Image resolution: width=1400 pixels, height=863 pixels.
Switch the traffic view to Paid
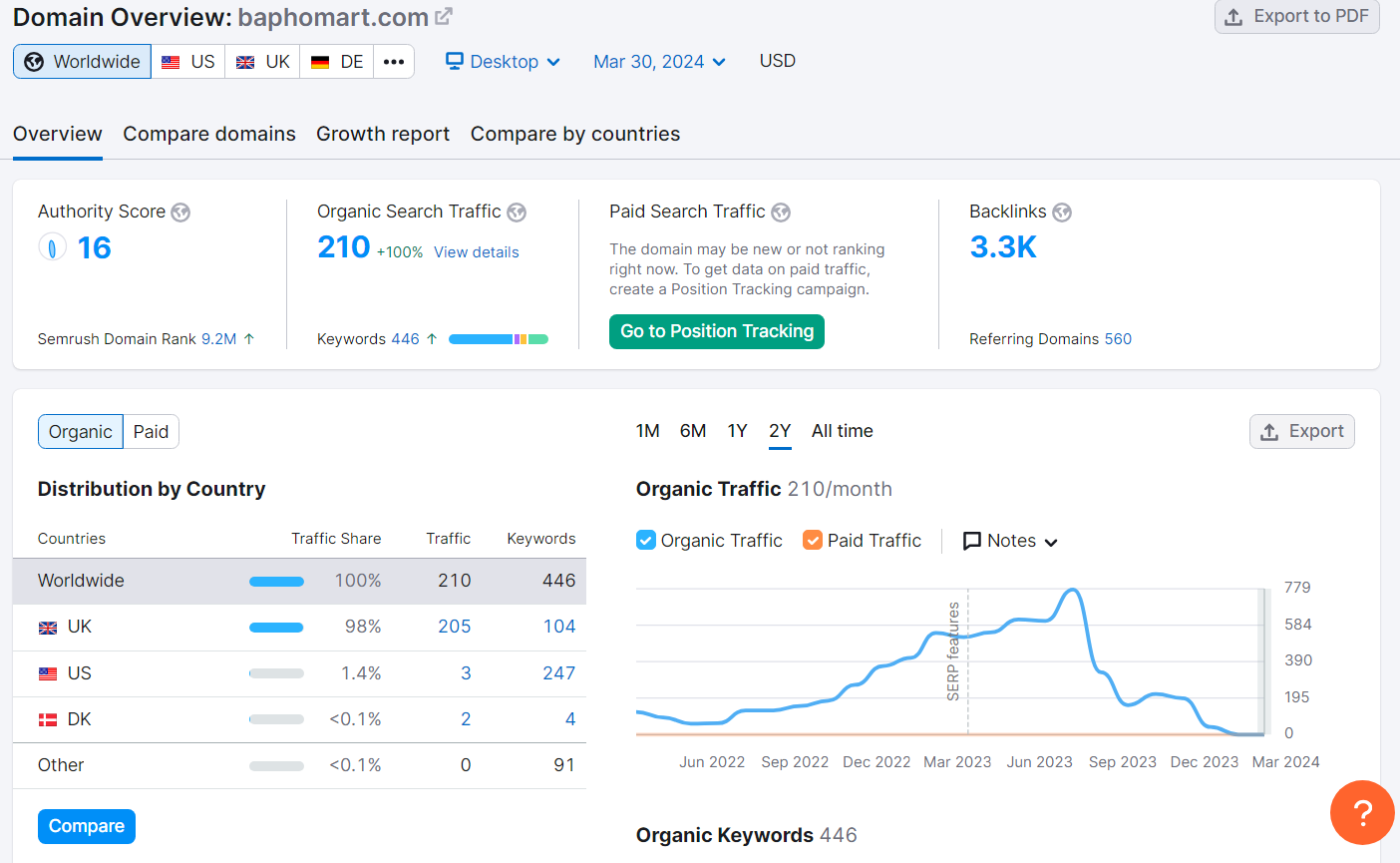coord(151,431)
